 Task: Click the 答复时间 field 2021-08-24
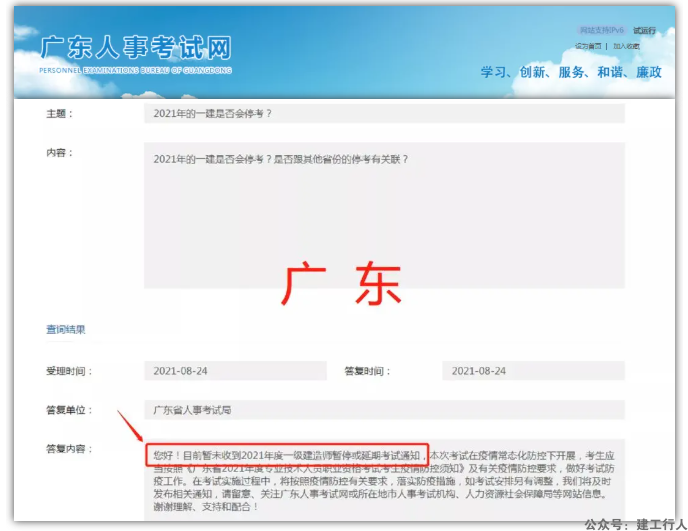534,371
